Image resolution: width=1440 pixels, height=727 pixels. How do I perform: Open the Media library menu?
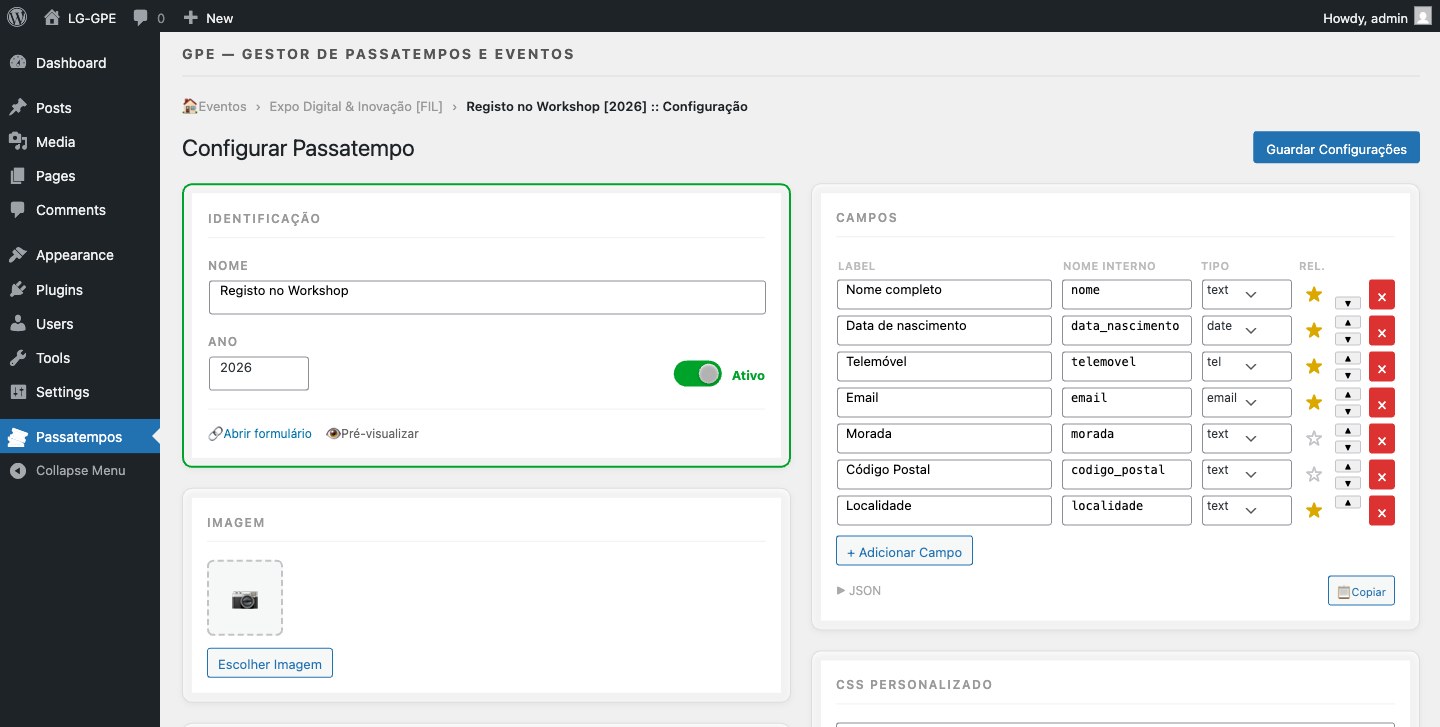(x=80, y=142)
